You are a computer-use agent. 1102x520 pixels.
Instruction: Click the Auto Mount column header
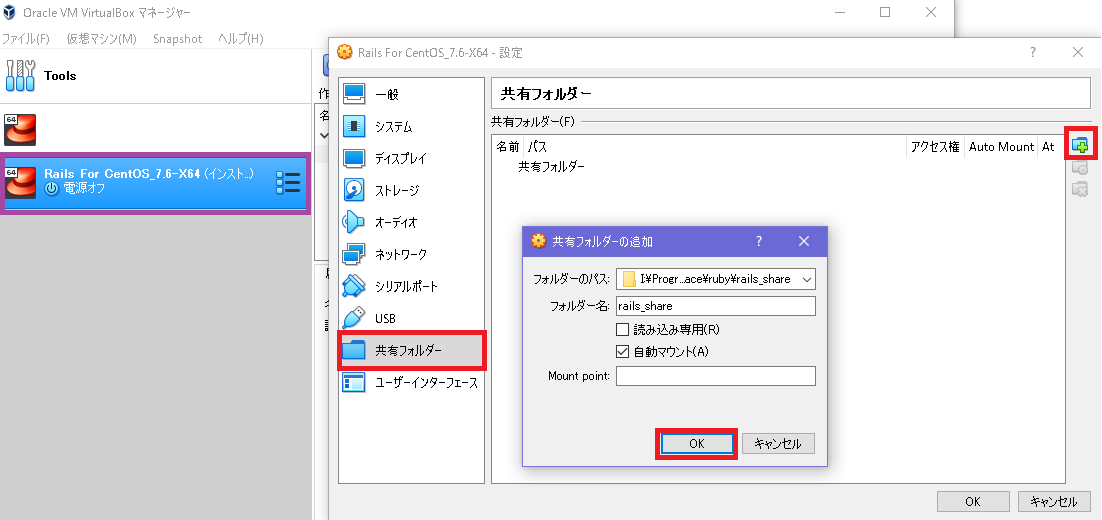[x=1001, y=147]
